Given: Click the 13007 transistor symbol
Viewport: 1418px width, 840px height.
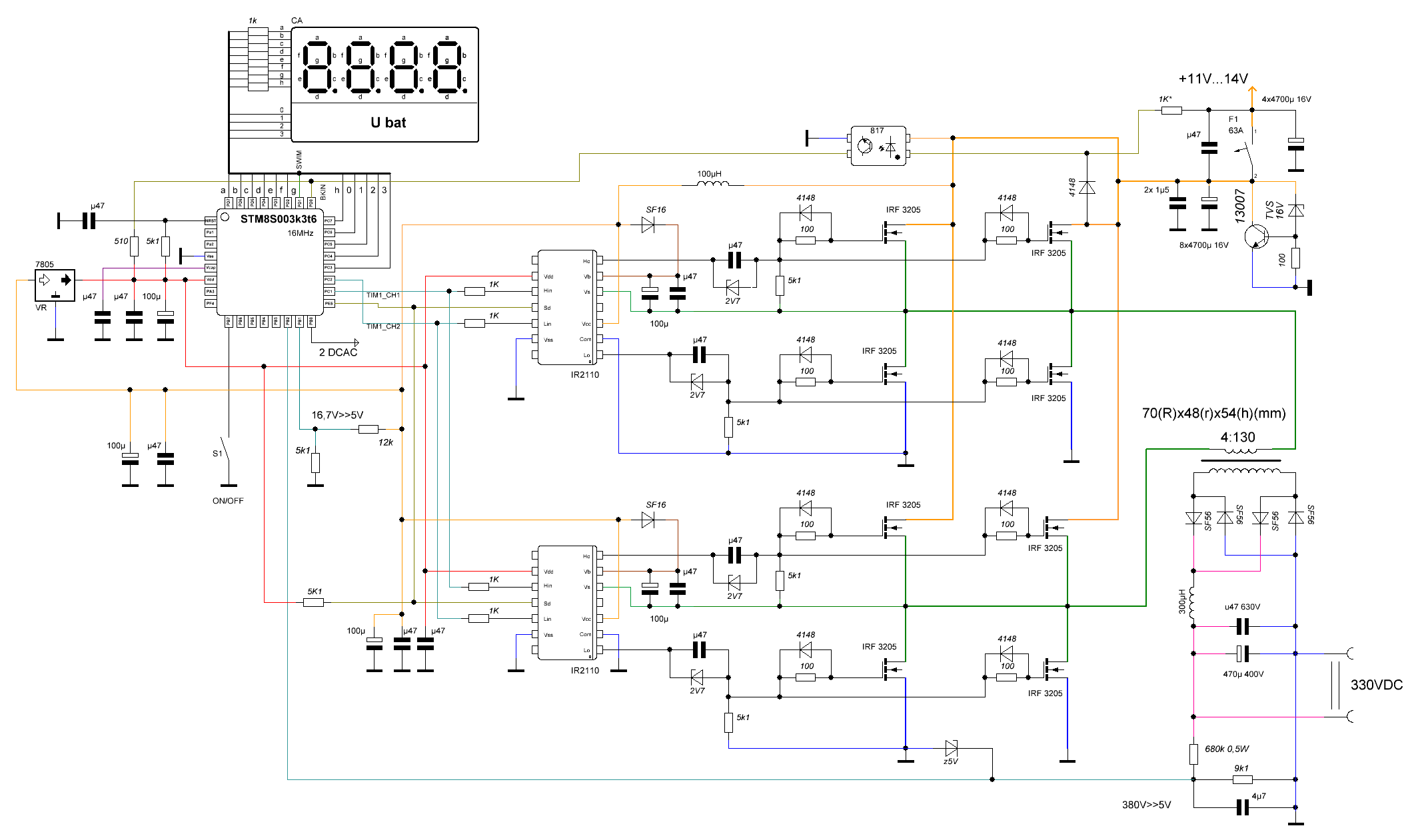Looking at the screenshot, I should tap(1257, 236).
